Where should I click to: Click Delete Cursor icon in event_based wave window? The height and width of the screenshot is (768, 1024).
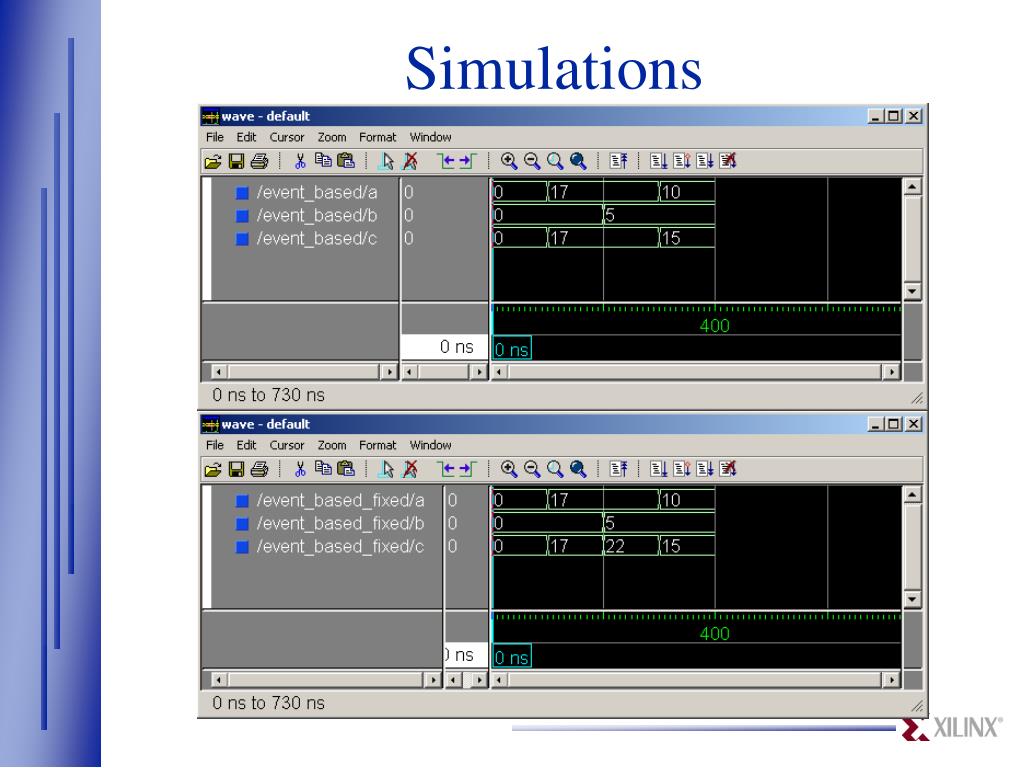[410, 161]
